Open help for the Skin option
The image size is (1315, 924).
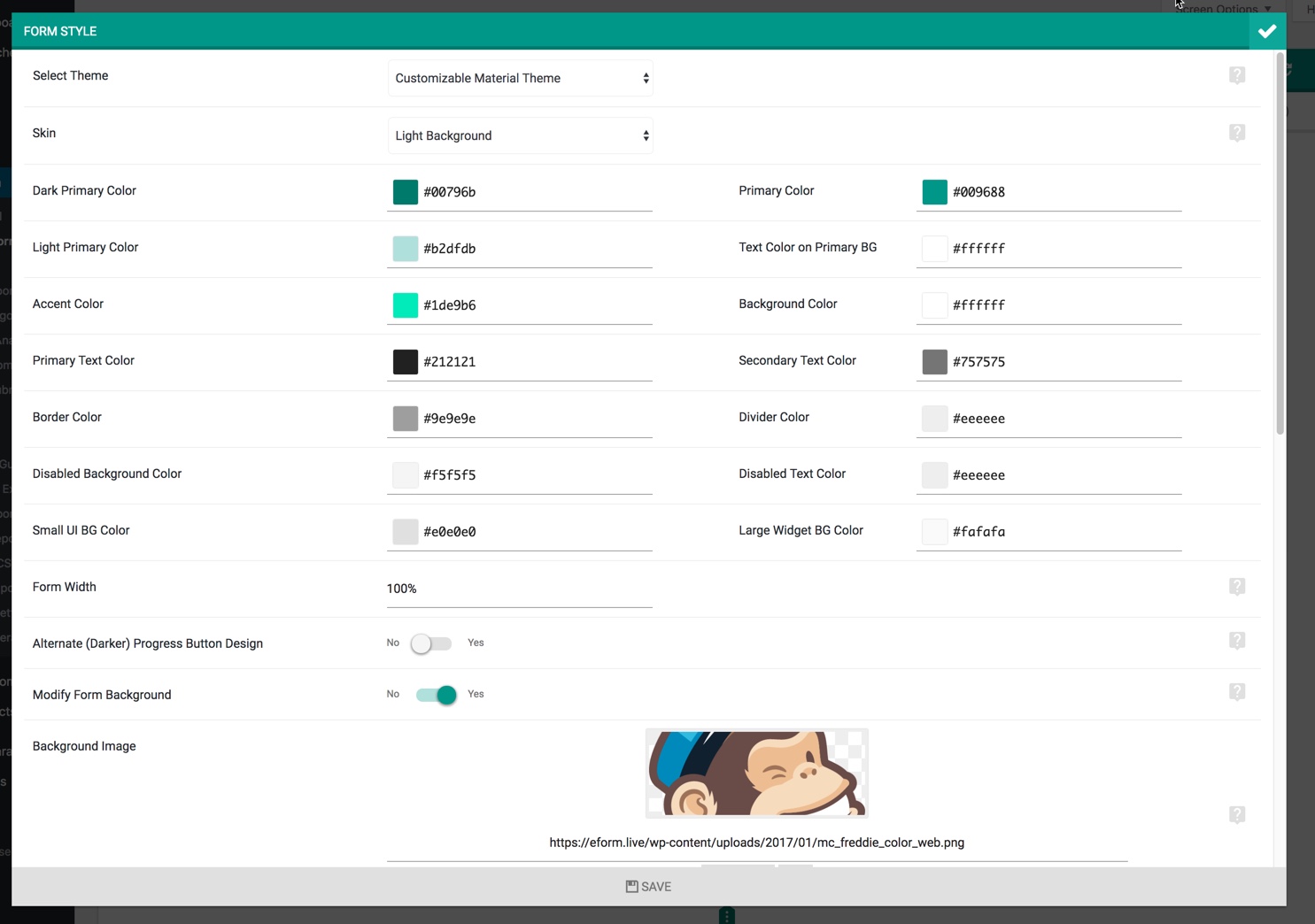(x=1237, y=133)
